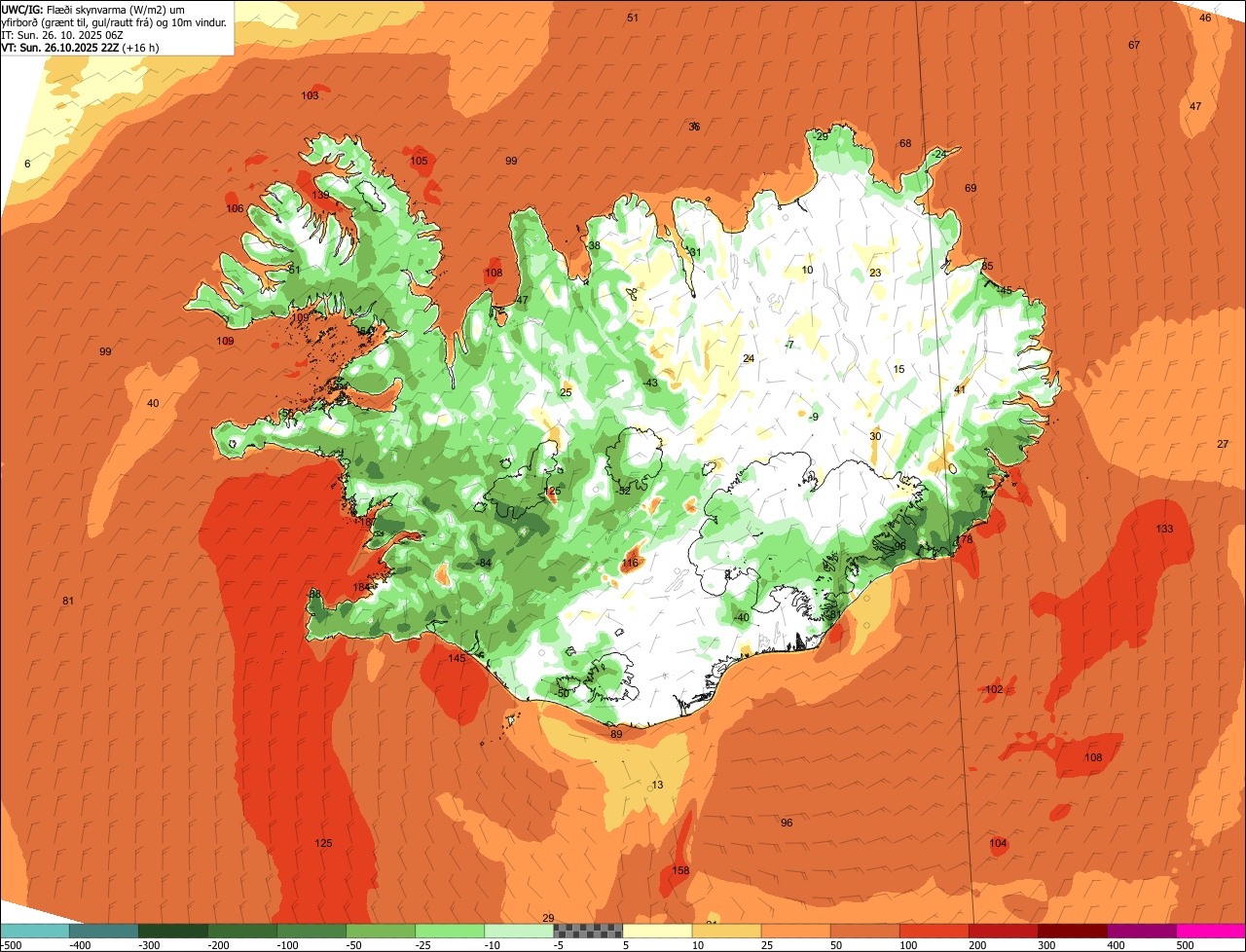This screenshot has height=952, width=1246.
Task: Click the magenta swatch right of 500
Action: tap(1211, 931)
